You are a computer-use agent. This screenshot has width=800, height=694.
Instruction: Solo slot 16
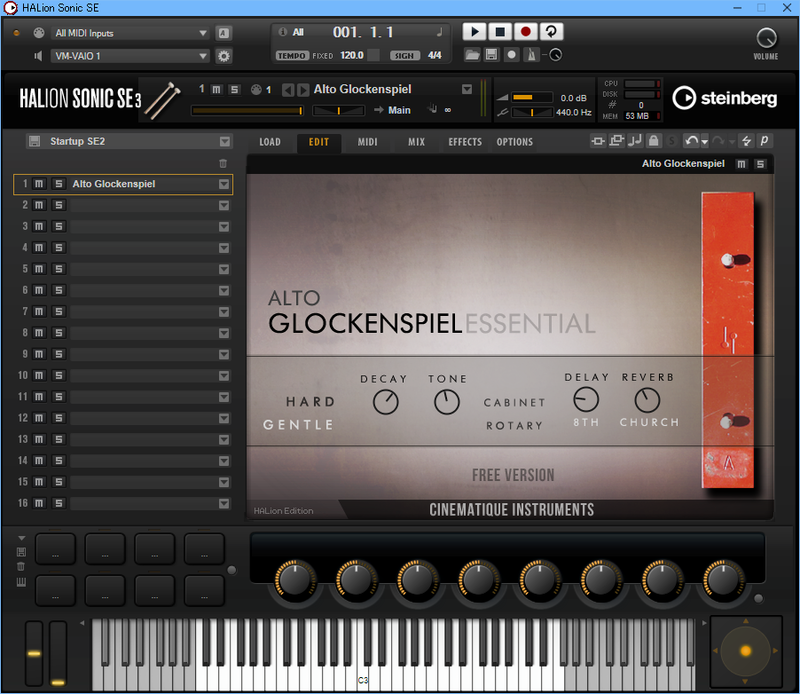pyautogui.click(x=59, y=503)
